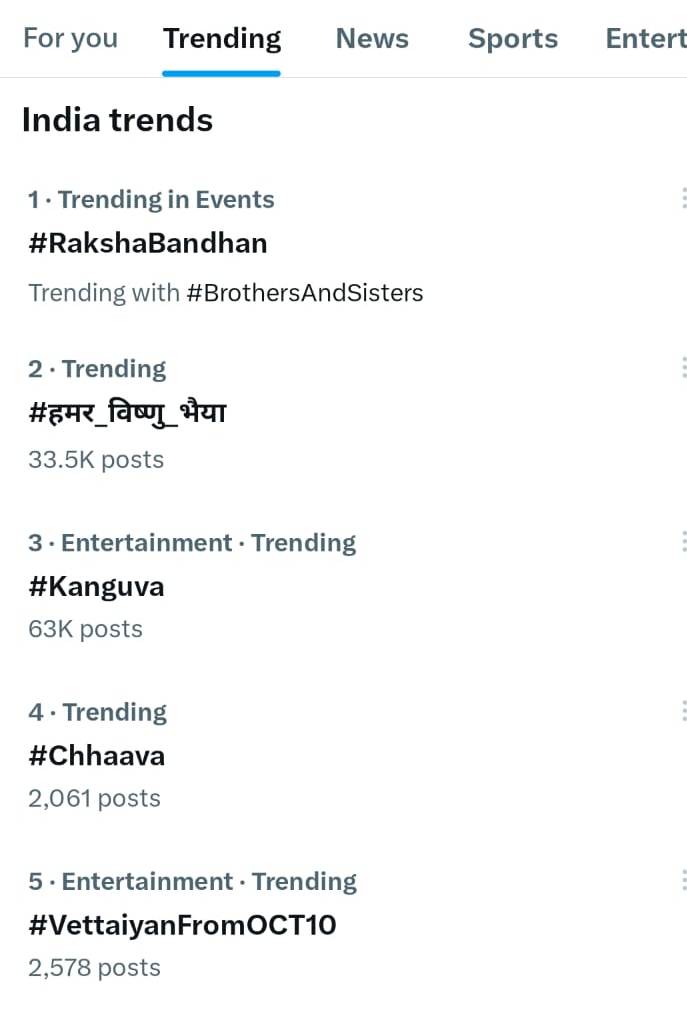Image resolution: width=687 pixels, height=1013 pixels.
Task: View the #BrothersAndSisters hashtag
Action: (x=305, y=292)
